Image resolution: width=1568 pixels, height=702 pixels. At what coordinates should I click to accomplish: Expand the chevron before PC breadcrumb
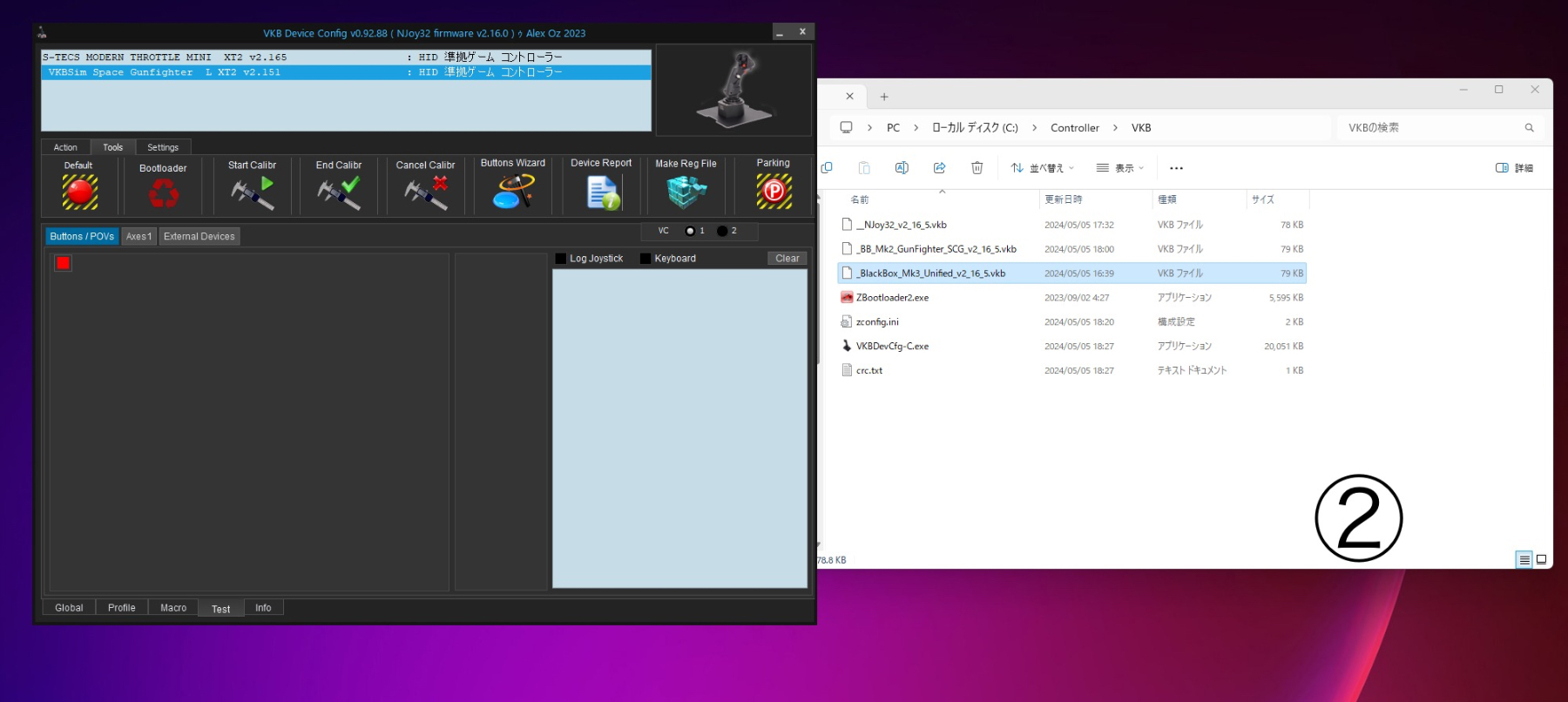point(869,128)
